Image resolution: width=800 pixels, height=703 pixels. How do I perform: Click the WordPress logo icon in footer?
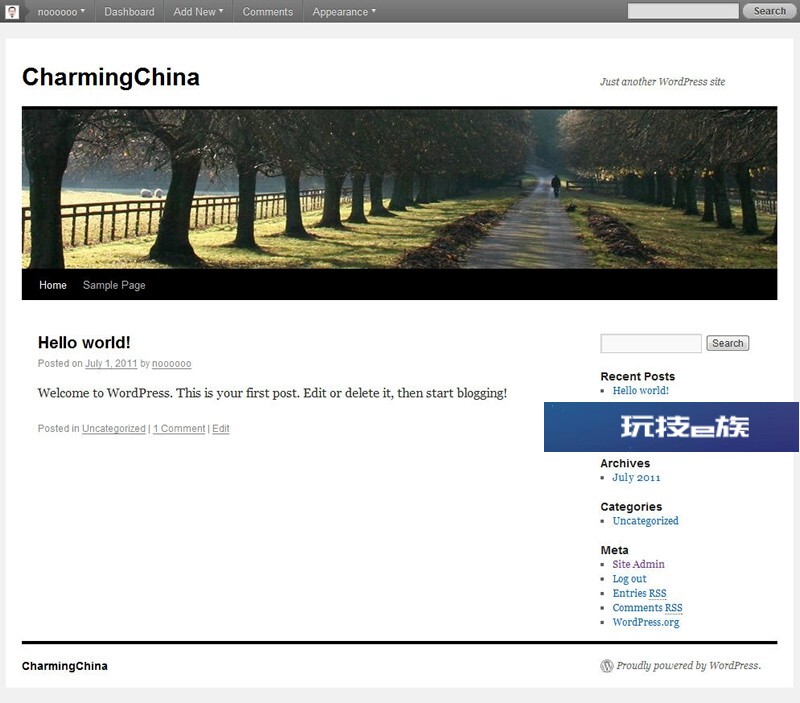[x=607, y=666]
